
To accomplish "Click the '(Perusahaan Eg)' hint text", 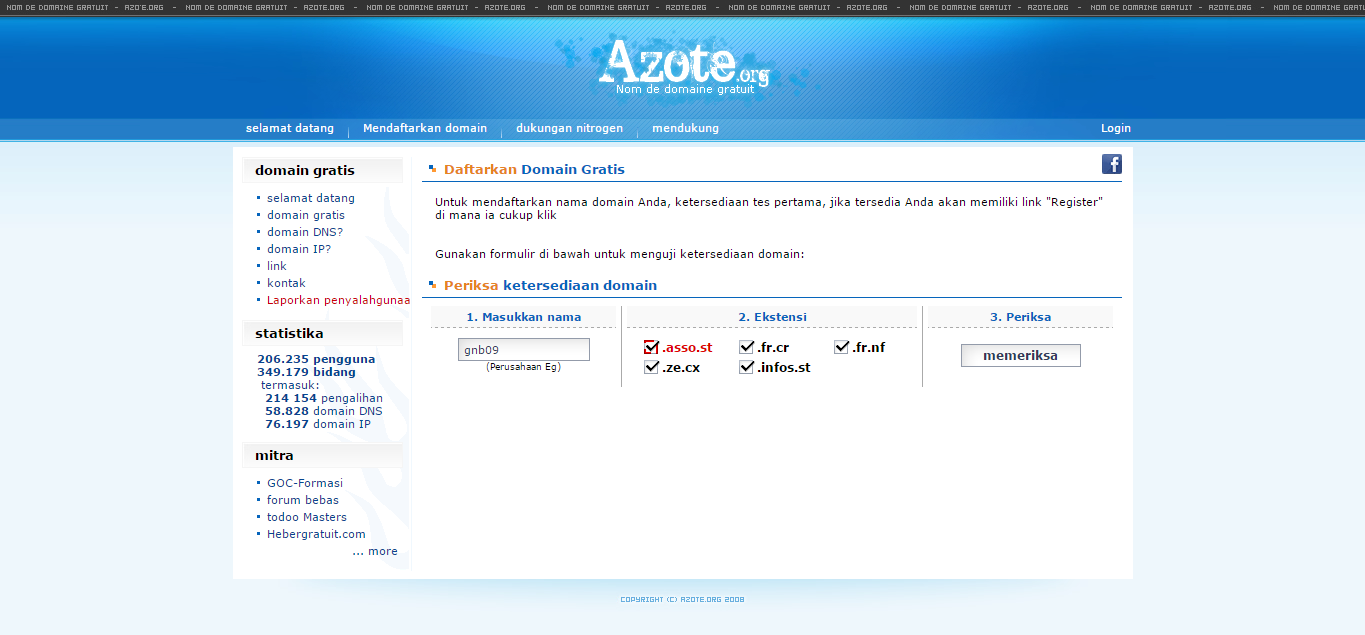I will click(x=524, y=367).
